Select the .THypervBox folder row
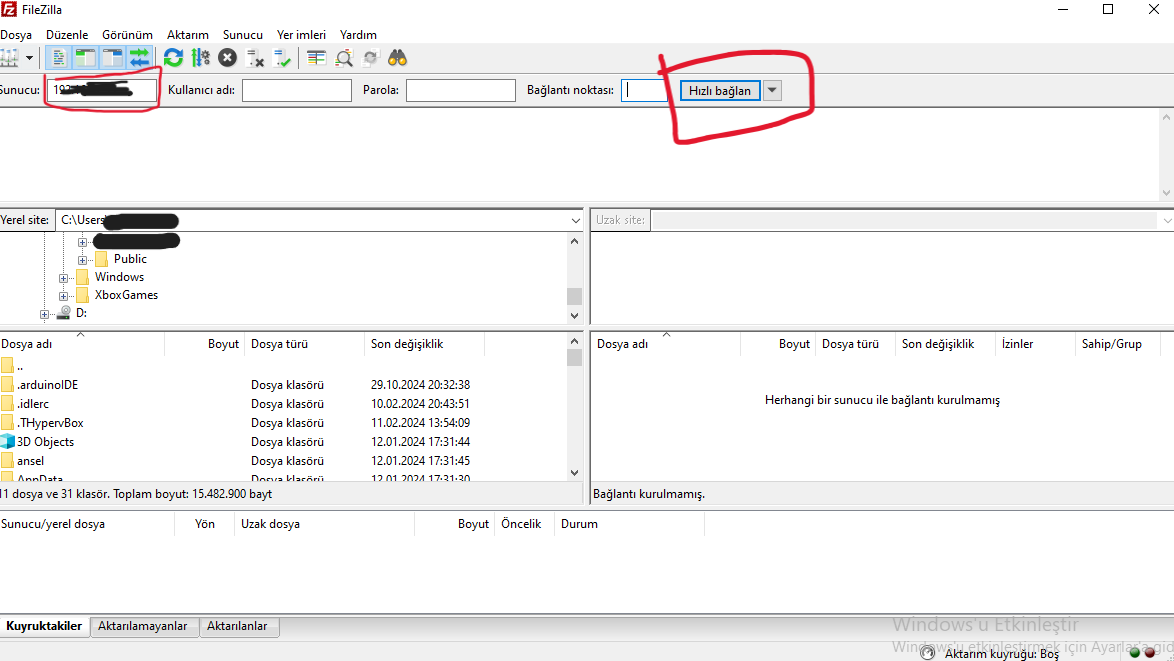Screen dimensions: 1174x661 coord(283,423)
